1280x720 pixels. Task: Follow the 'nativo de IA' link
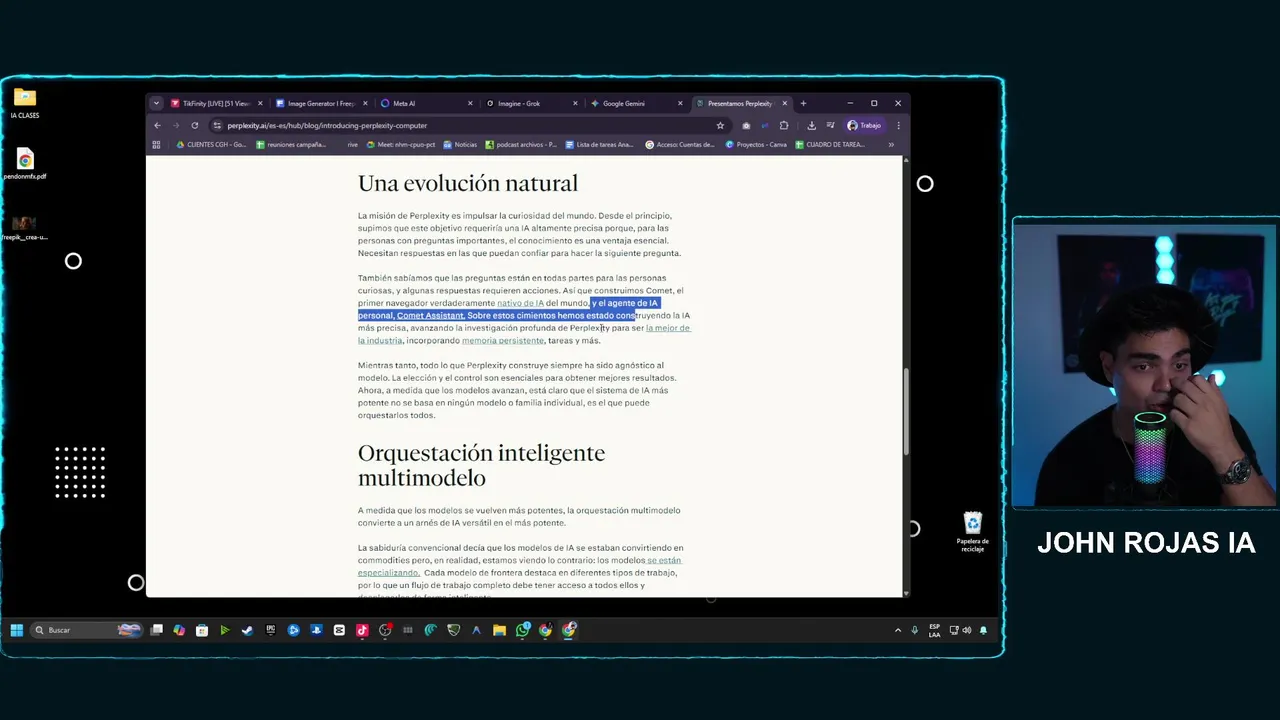[x=520, y=303]
